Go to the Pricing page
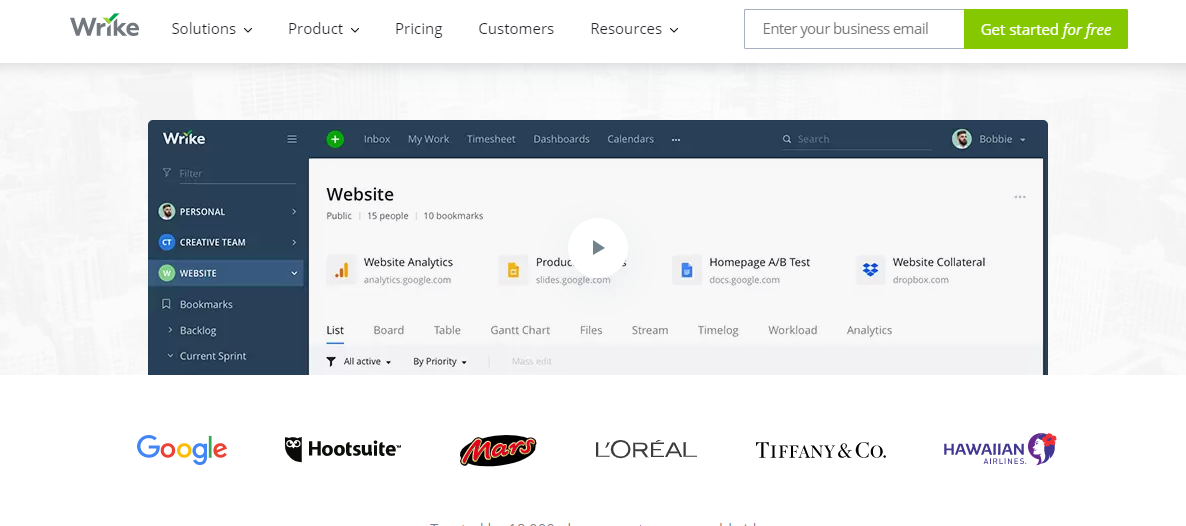The height and width of the screenshot is (526, 1186). point(418,29)
